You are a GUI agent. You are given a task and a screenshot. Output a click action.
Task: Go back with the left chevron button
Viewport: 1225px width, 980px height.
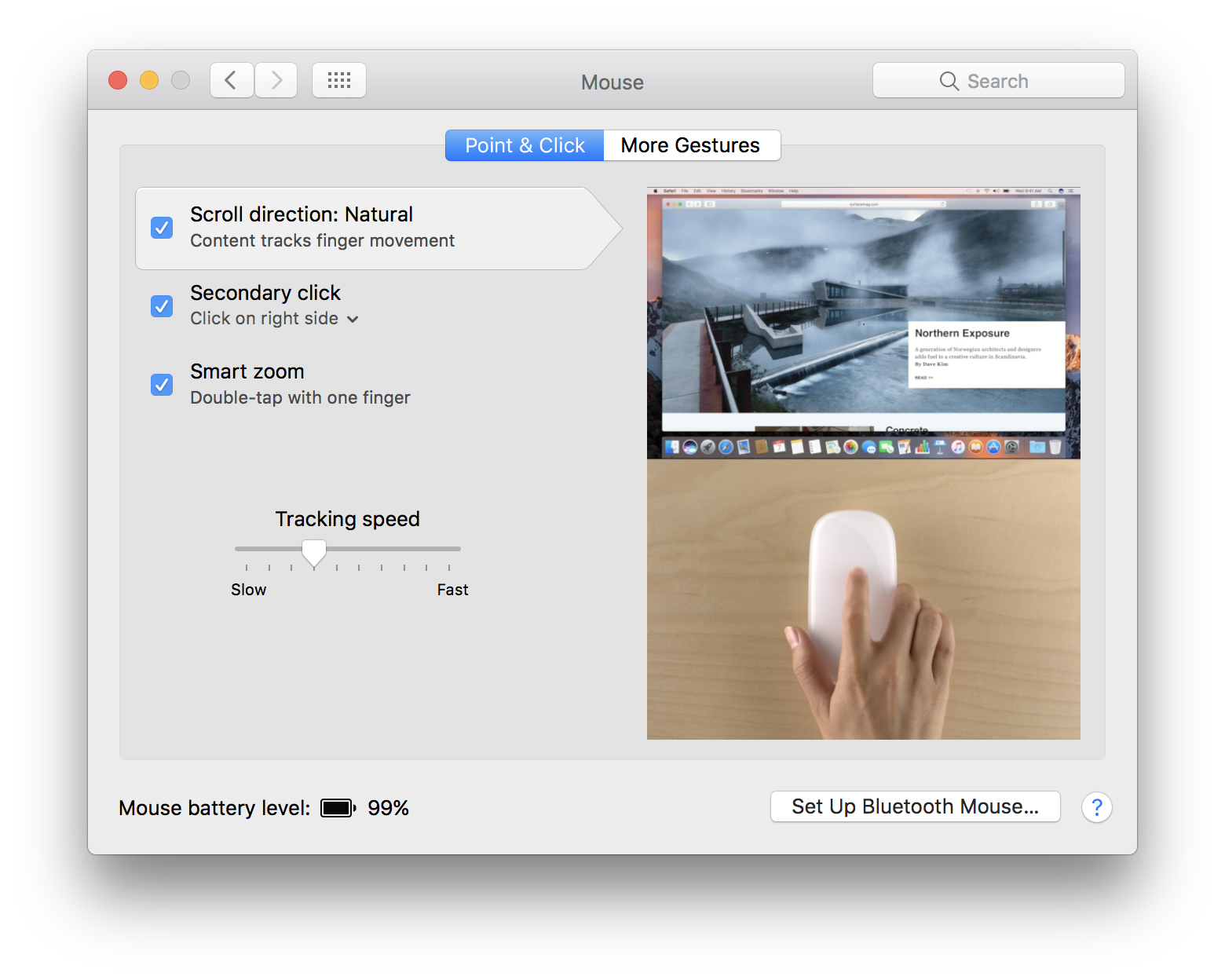click(232, 80)
